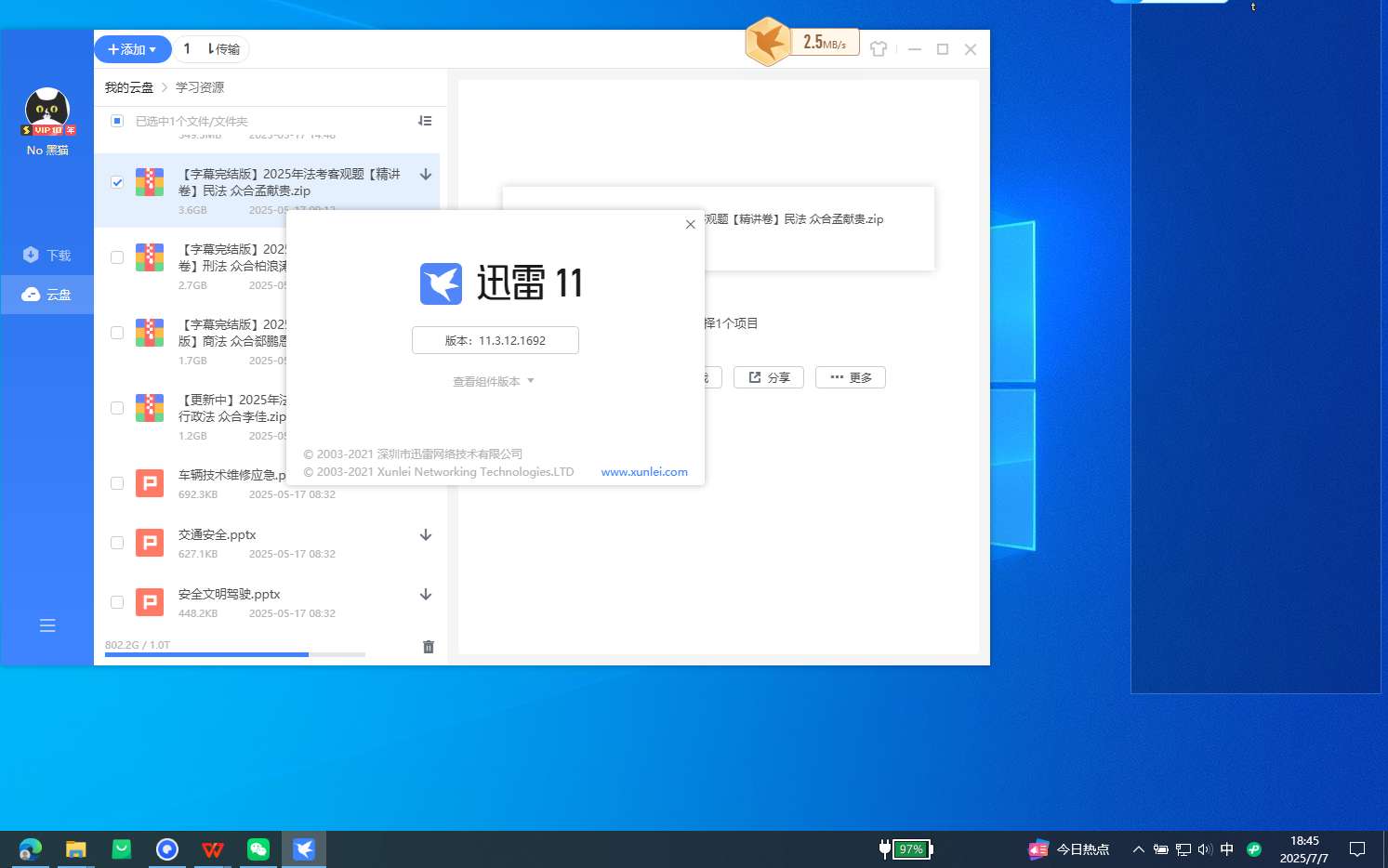Image resolution: width=1388 pixels, height=868 pixels.
Task: Check the 交通安全.pptx checkbox
Action: (117, 543)
